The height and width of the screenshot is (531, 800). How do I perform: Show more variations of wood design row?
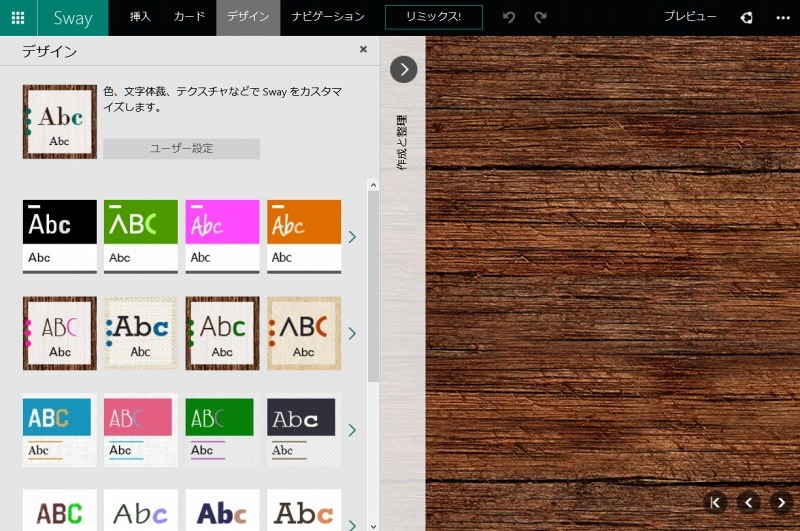(352, 333)
